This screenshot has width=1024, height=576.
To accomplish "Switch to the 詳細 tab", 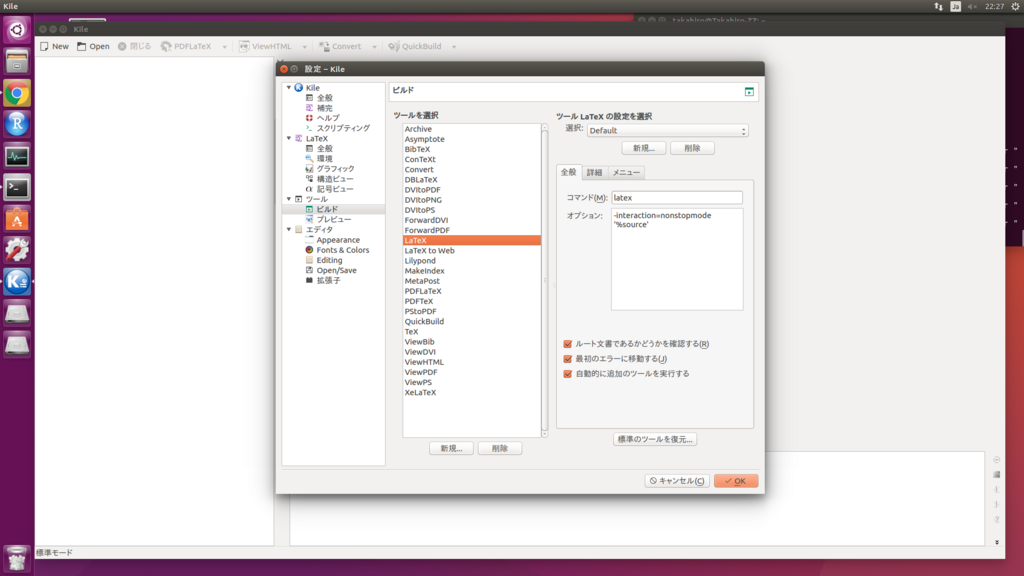I will (594, 172).
